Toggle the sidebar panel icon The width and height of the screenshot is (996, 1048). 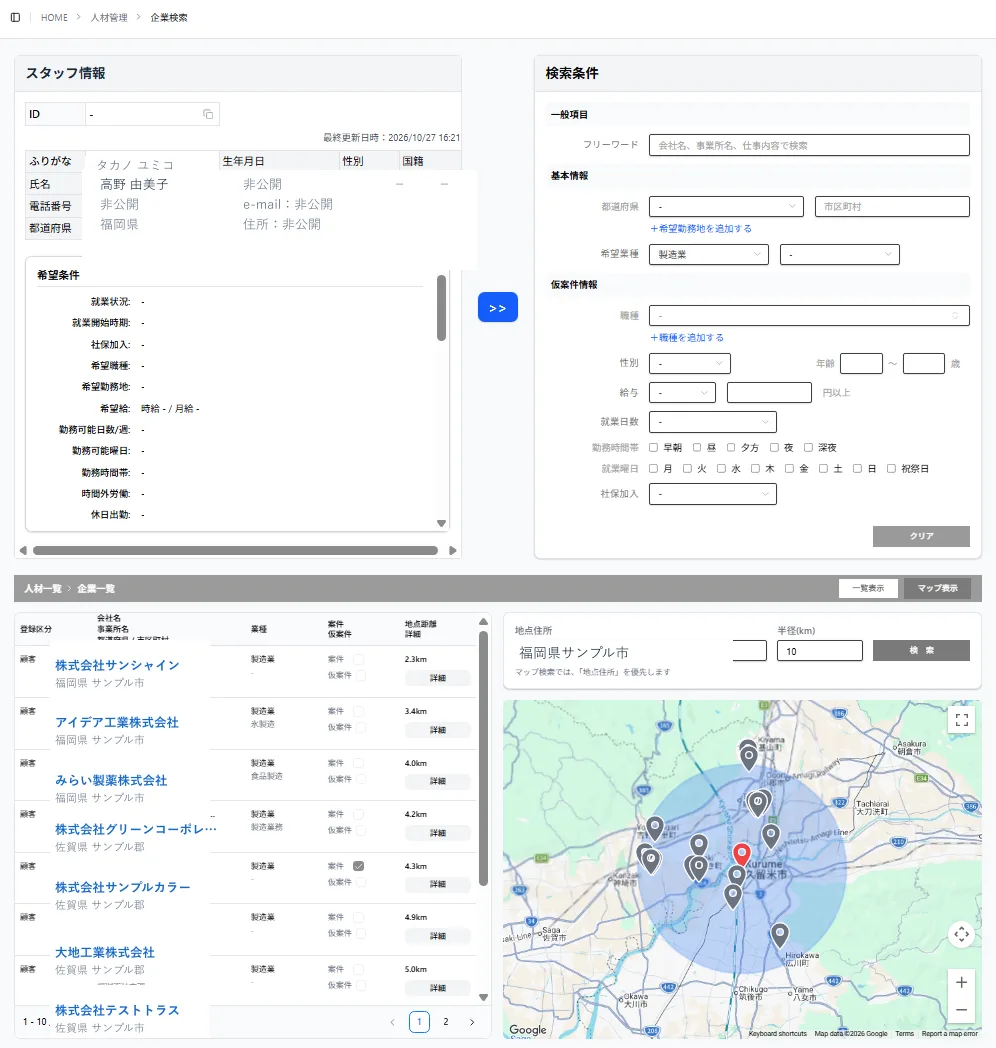[x=15, y=17]
